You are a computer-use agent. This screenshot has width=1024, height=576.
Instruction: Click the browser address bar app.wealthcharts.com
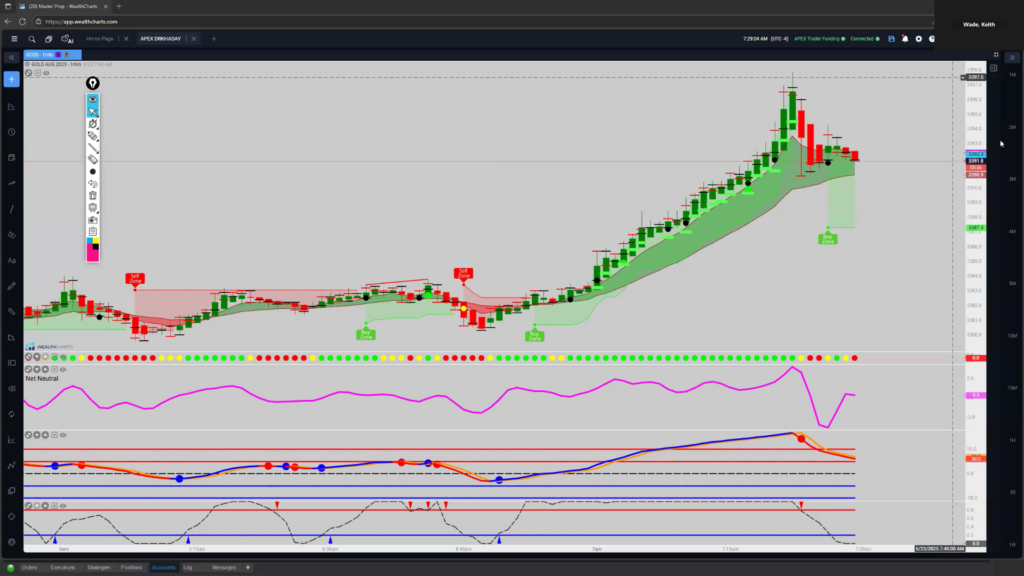(82, 22)
